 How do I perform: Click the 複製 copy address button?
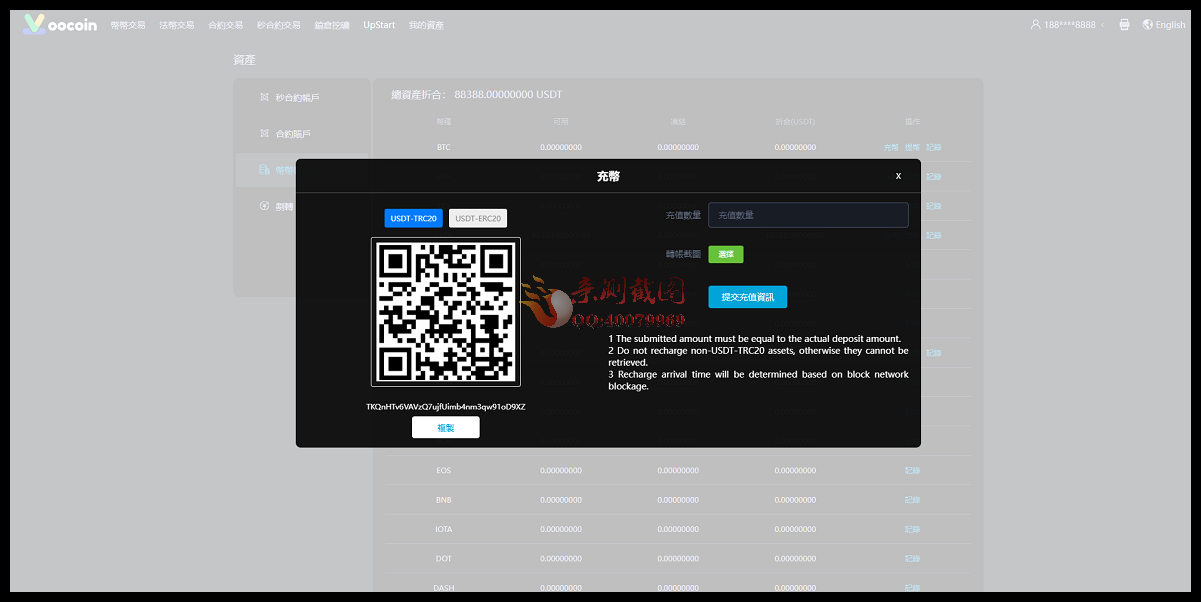pyautogui.click(x=446, y=427)
